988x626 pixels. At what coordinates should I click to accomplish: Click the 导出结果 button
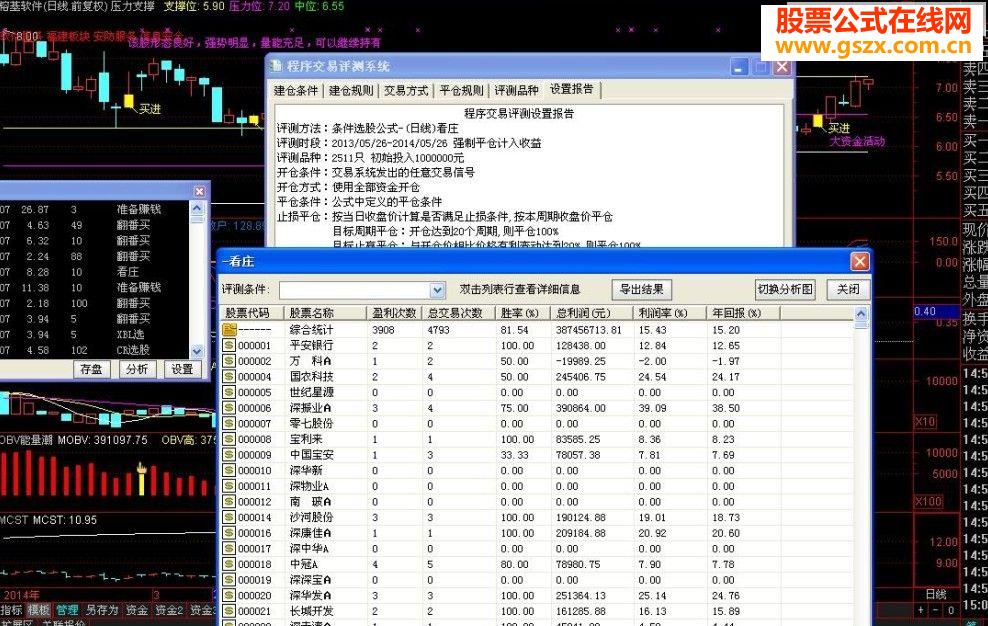tap(641, 289)
